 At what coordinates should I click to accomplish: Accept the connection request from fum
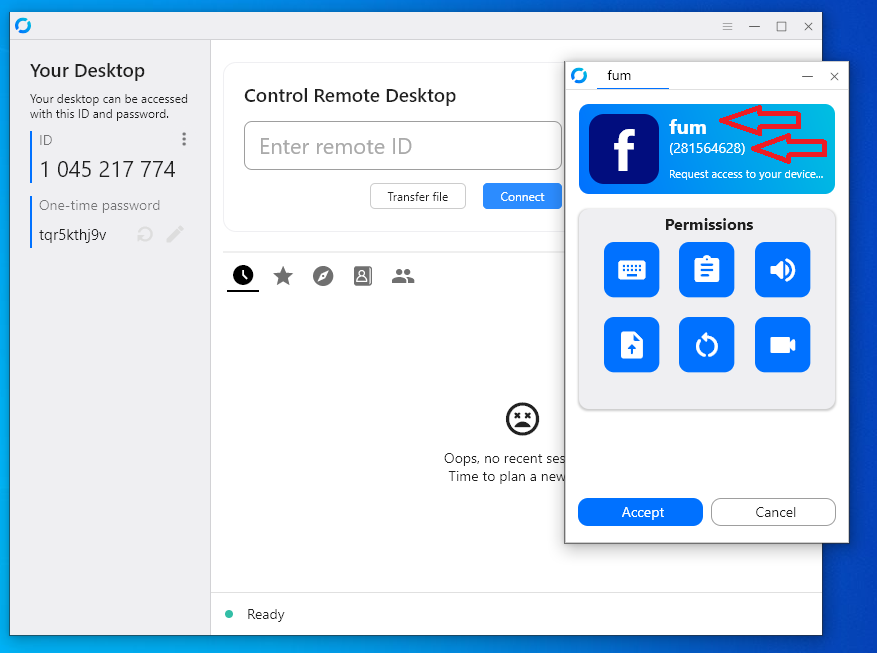click(640, 512)
